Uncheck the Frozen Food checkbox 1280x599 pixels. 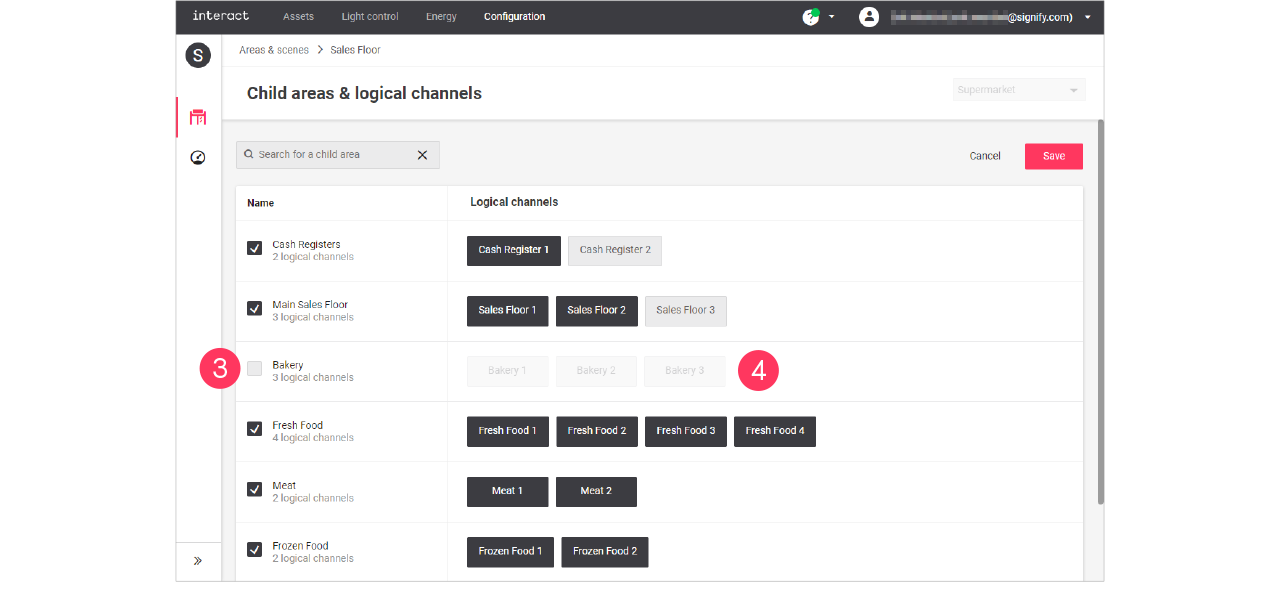[255, 549]
